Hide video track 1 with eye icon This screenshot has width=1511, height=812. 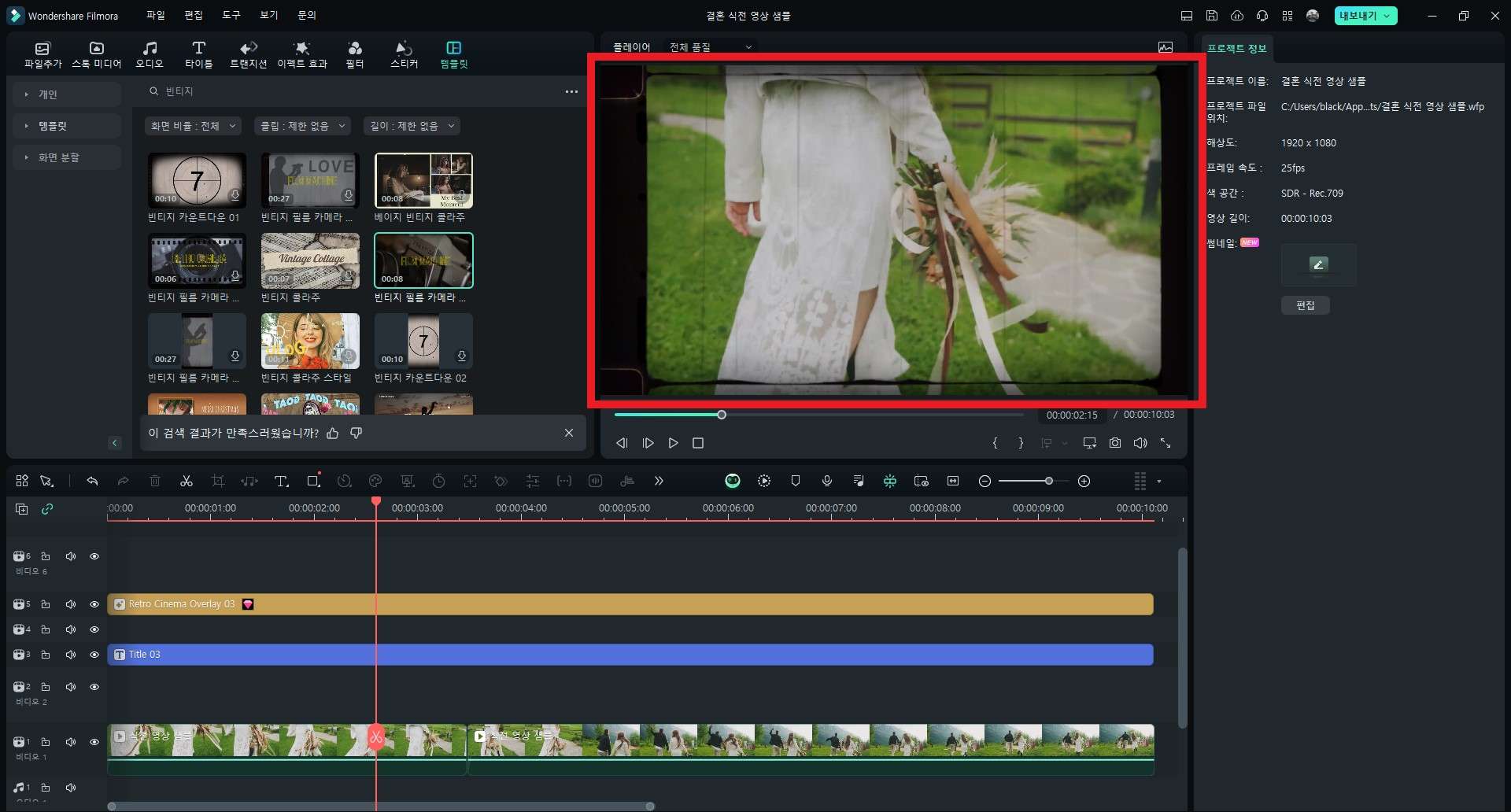tap(94, 742)
